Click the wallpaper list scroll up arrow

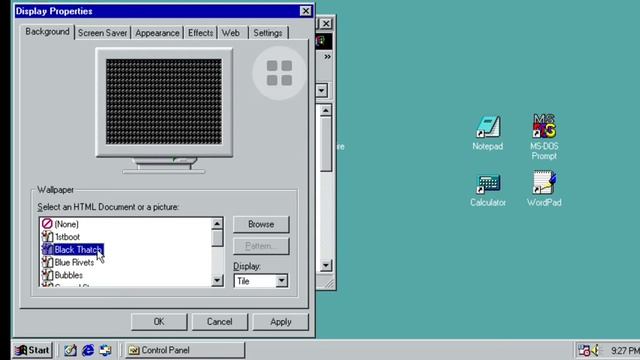coord(217,224)
